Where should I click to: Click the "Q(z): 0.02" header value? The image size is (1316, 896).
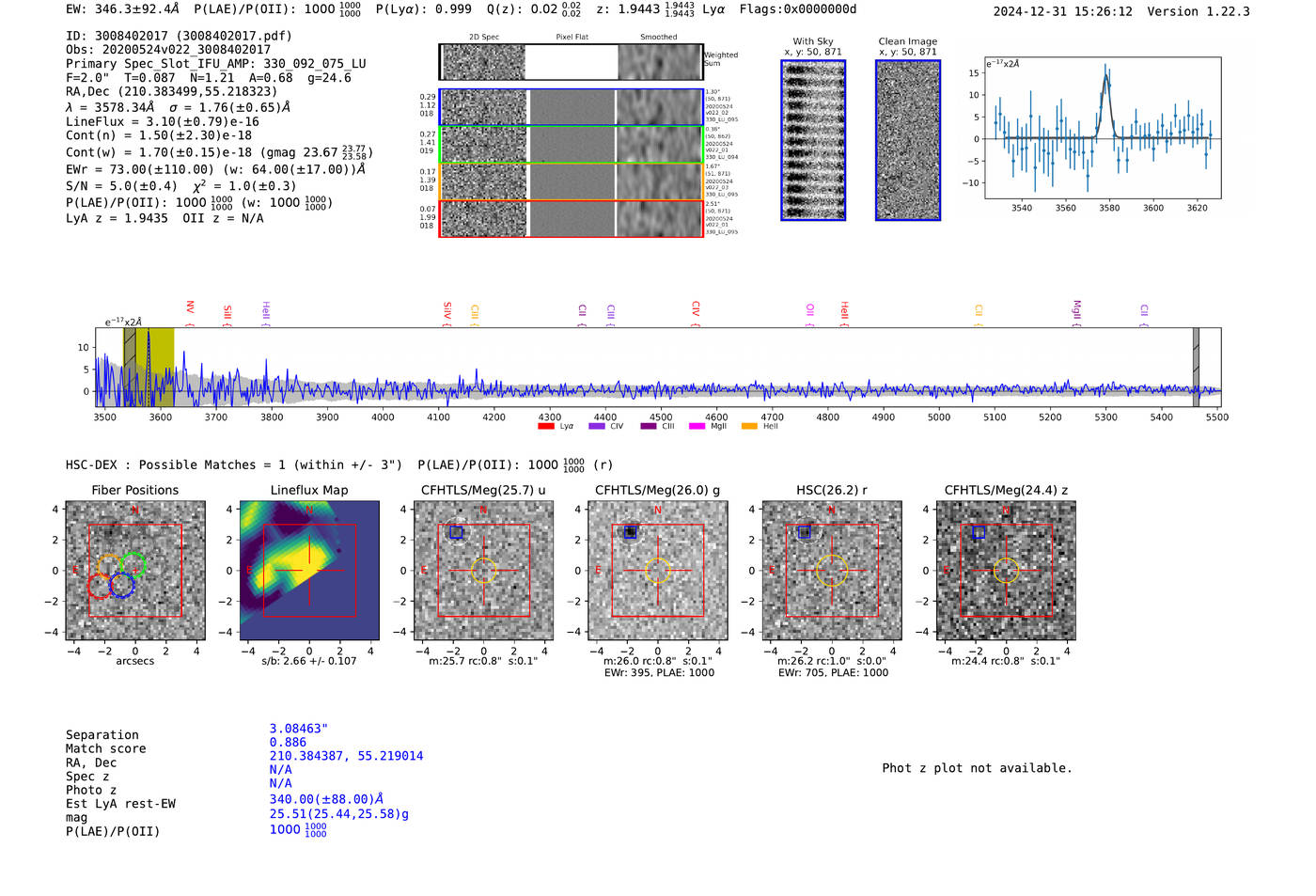(523, 9)
